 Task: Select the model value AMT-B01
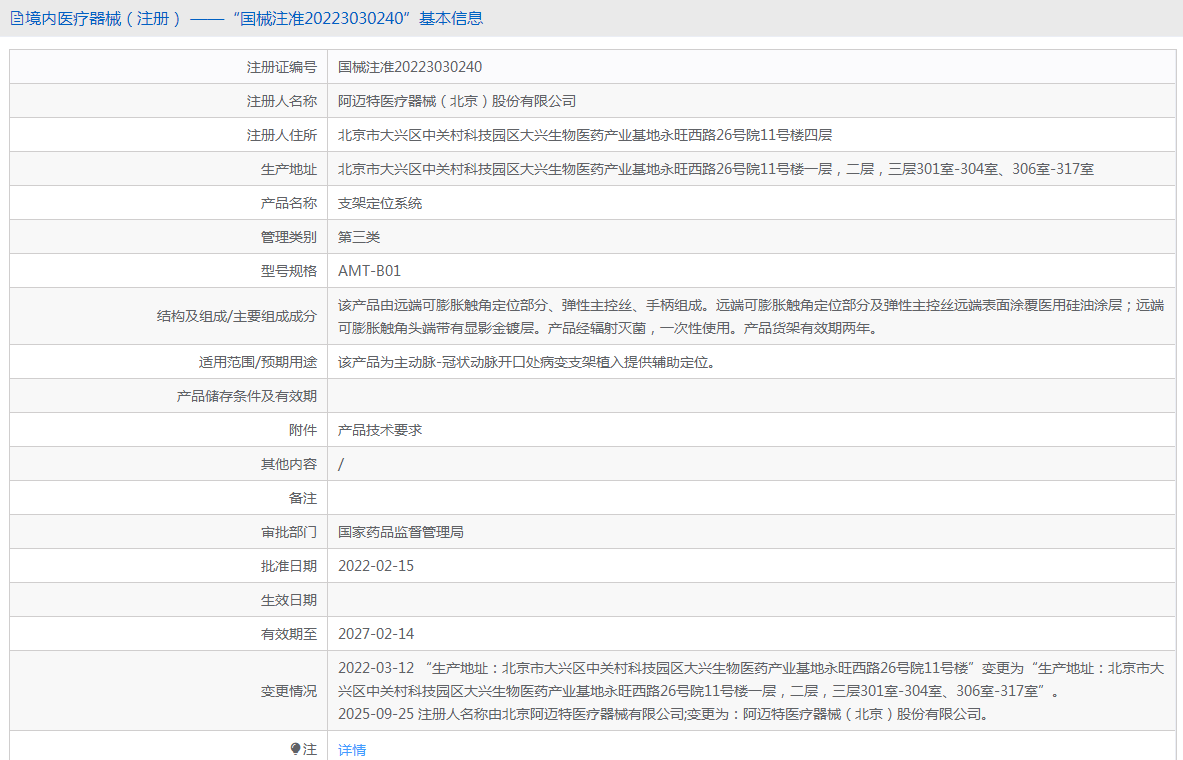(x=369, y=271)
